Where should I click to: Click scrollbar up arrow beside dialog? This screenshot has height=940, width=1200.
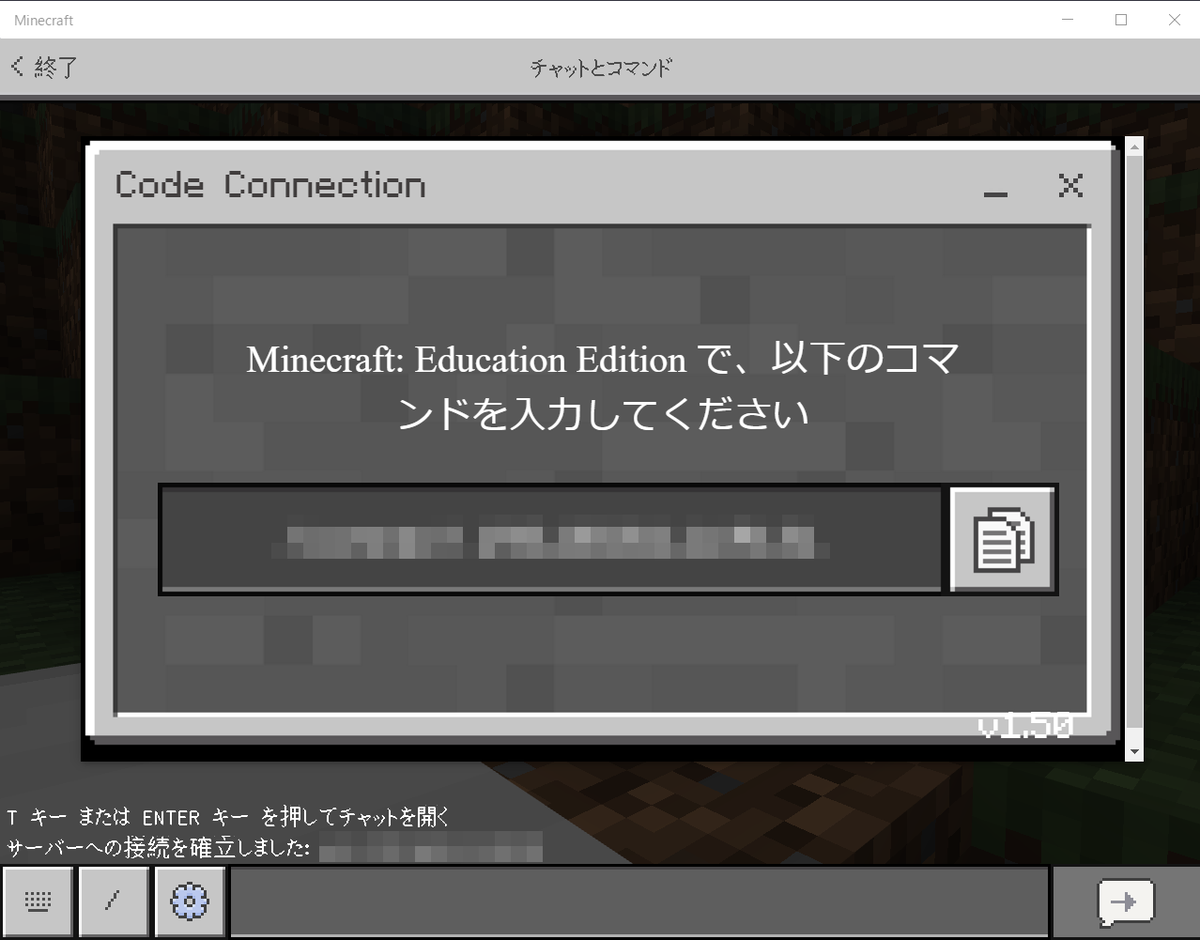1134,147
